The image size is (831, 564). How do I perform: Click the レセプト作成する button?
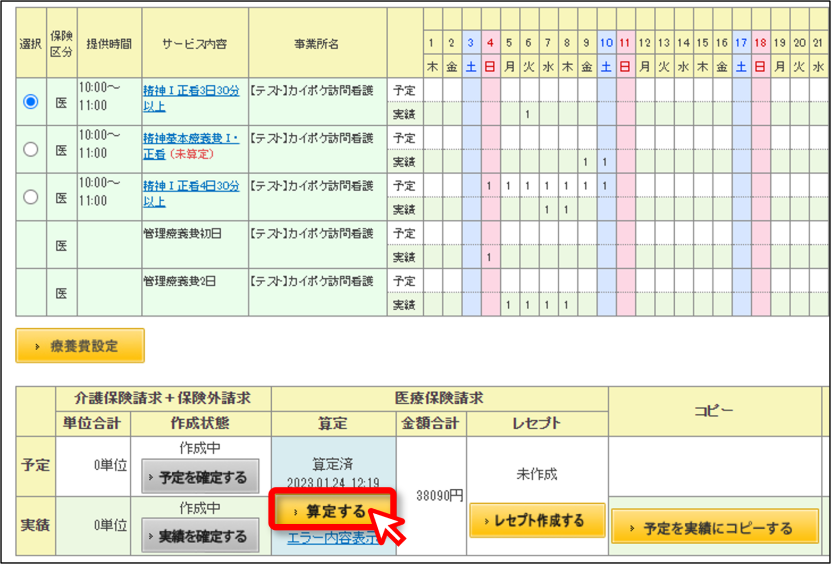tap(537, 521)
